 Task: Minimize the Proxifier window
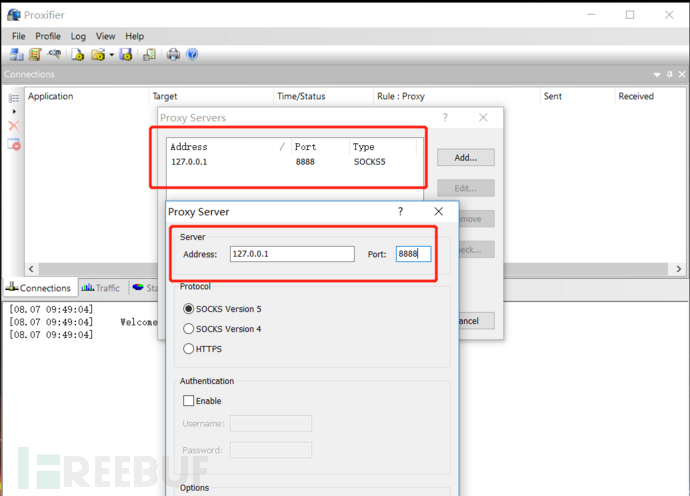[x=591, y=15]
